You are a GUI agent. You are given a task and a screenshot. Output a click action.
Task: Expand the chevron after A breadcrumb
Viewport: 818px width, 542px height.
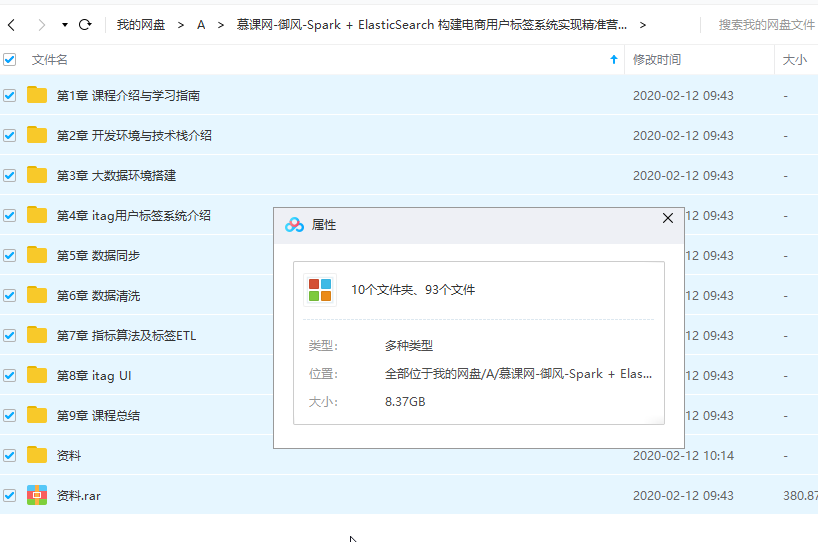tap(221, 25)
